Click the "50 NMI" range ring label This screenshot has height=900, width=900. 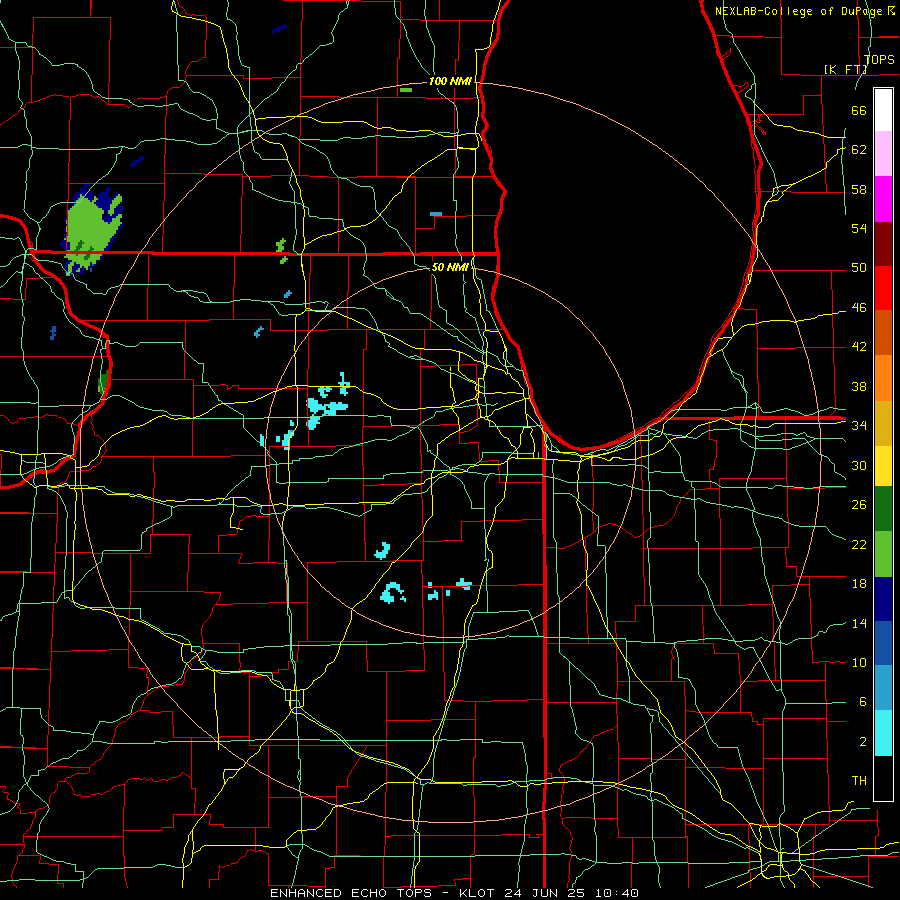point(449,267)
